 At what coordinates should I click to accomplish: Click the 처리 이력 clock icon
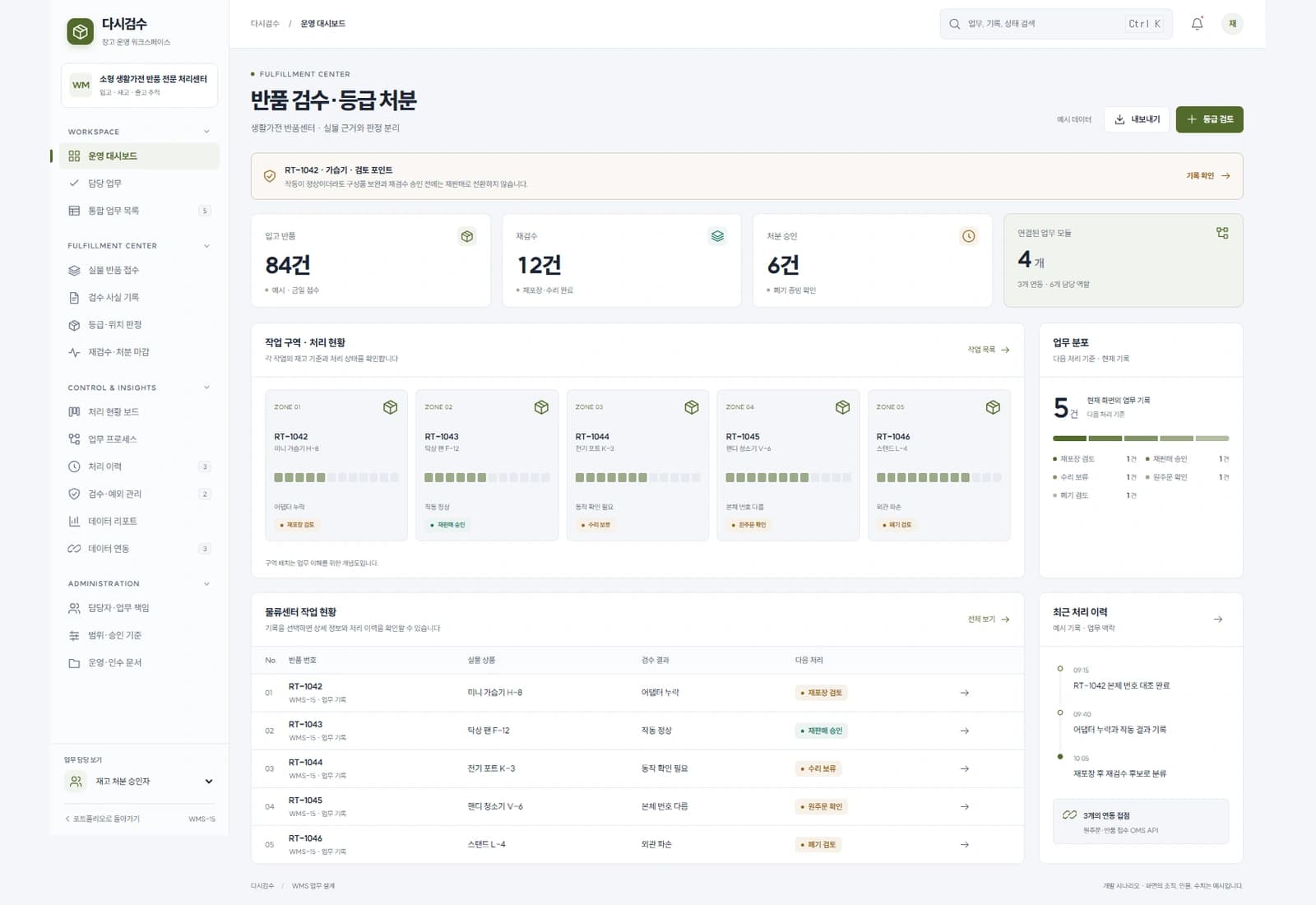point(74,466)
